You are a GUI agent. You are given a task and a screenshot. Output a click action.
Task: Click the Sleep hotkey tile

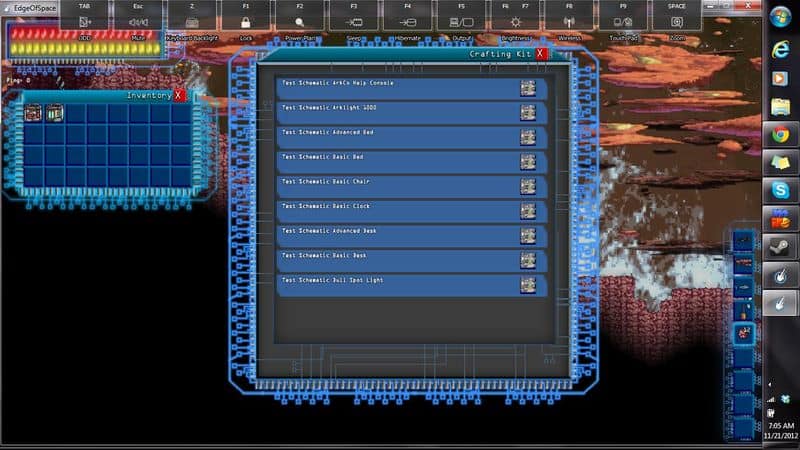coord(354,21)
